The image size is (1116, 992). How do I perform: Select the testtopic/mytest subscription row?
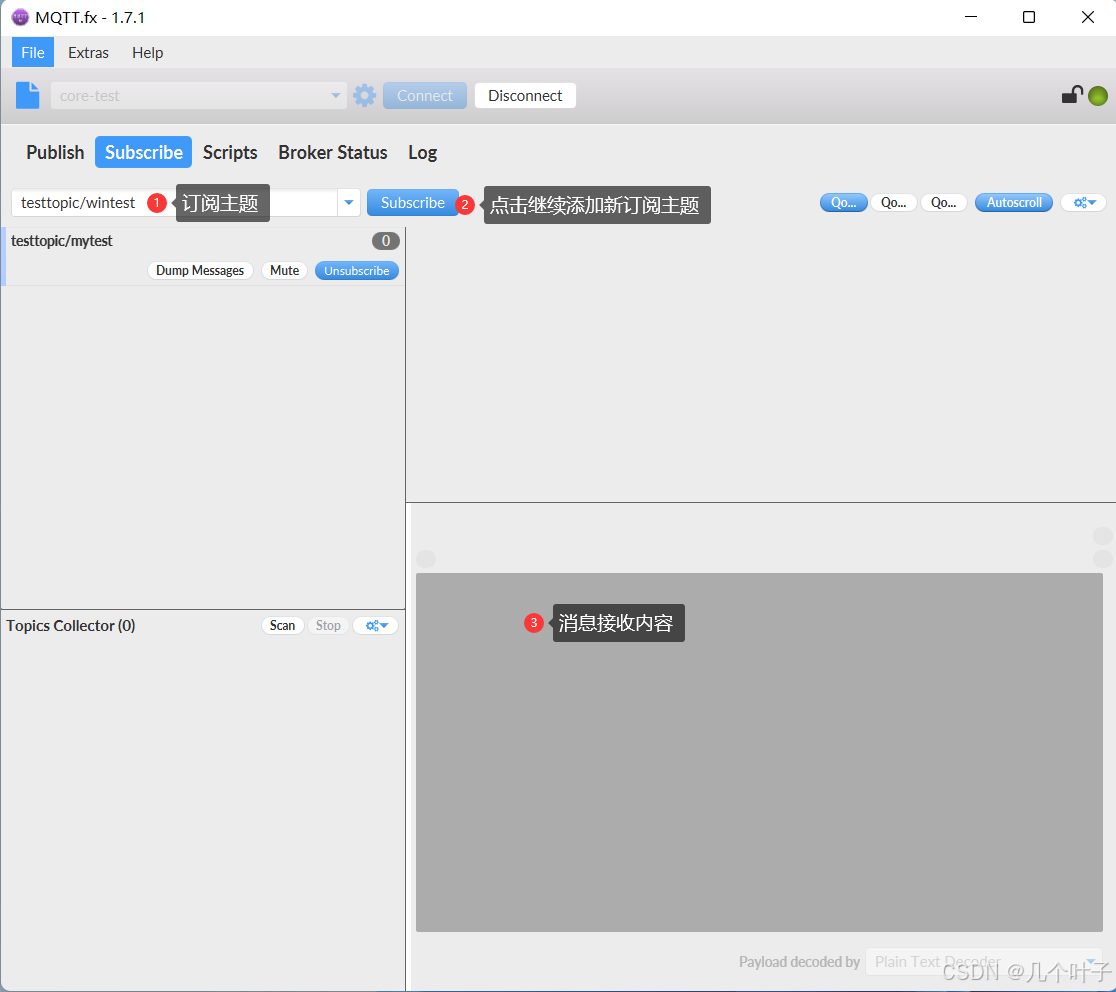(x=204, y=256)
